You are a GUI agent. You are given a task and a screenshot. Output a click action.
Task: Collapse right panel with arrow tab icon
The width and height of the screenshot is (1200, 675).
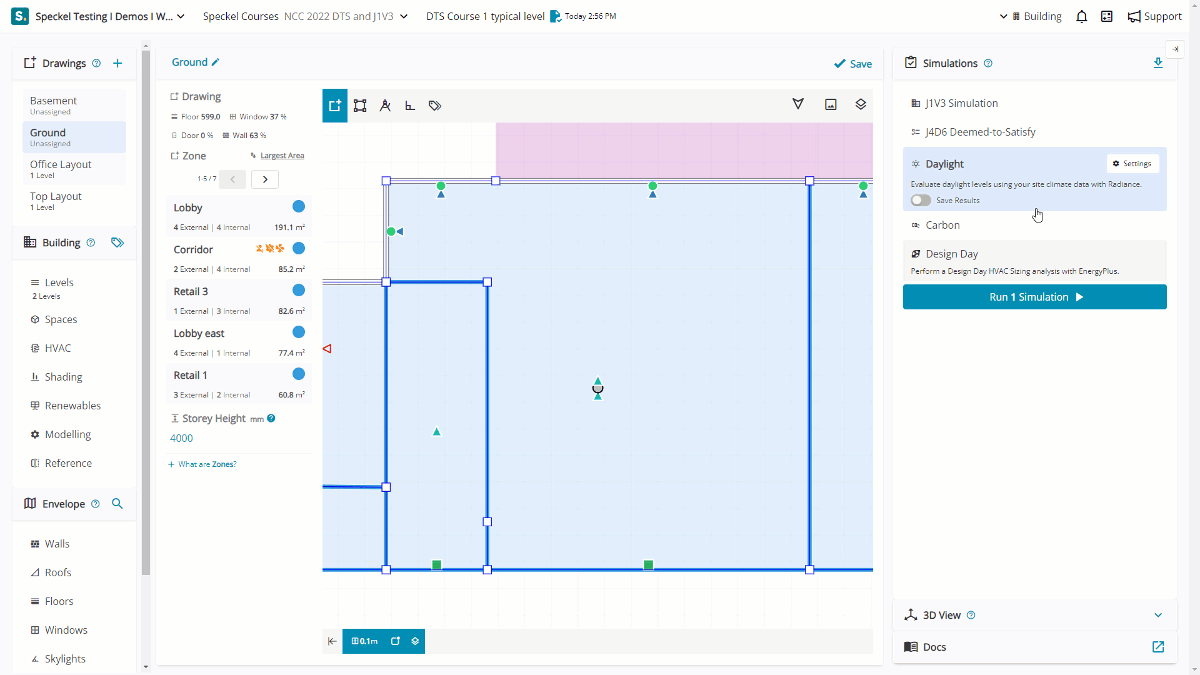(1175, 48)
